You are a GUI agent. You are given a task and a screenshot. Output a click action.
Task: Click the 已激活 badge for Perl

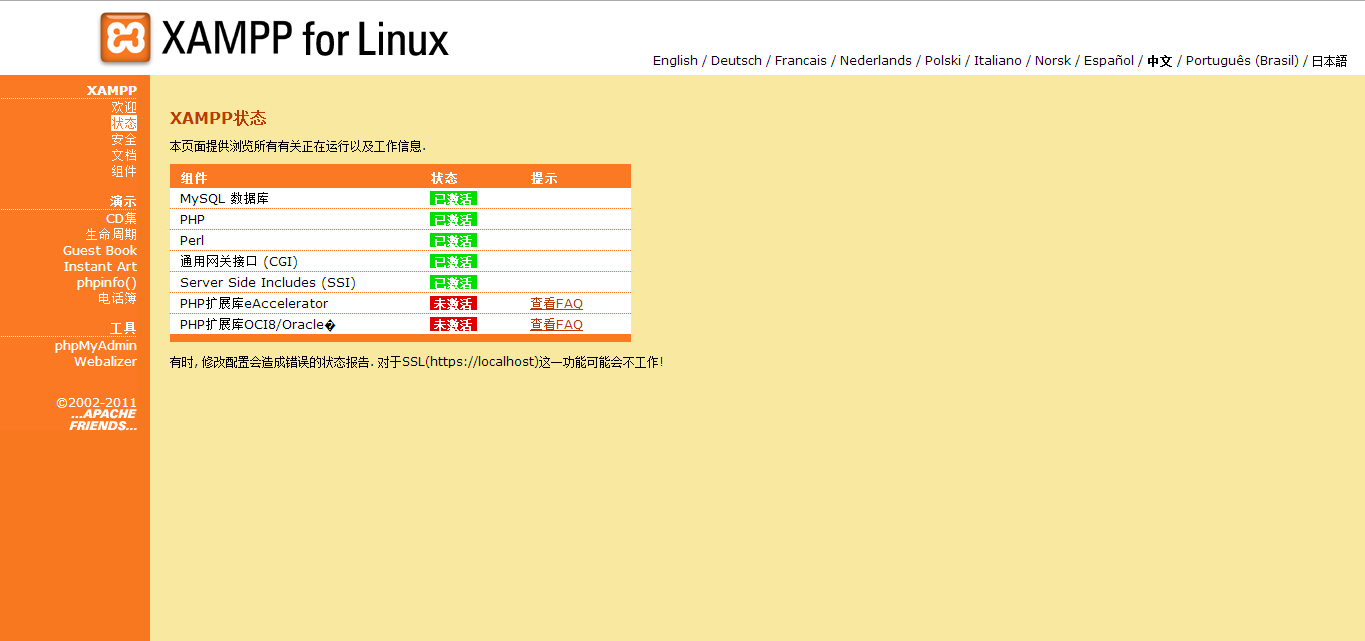[453, 240]
